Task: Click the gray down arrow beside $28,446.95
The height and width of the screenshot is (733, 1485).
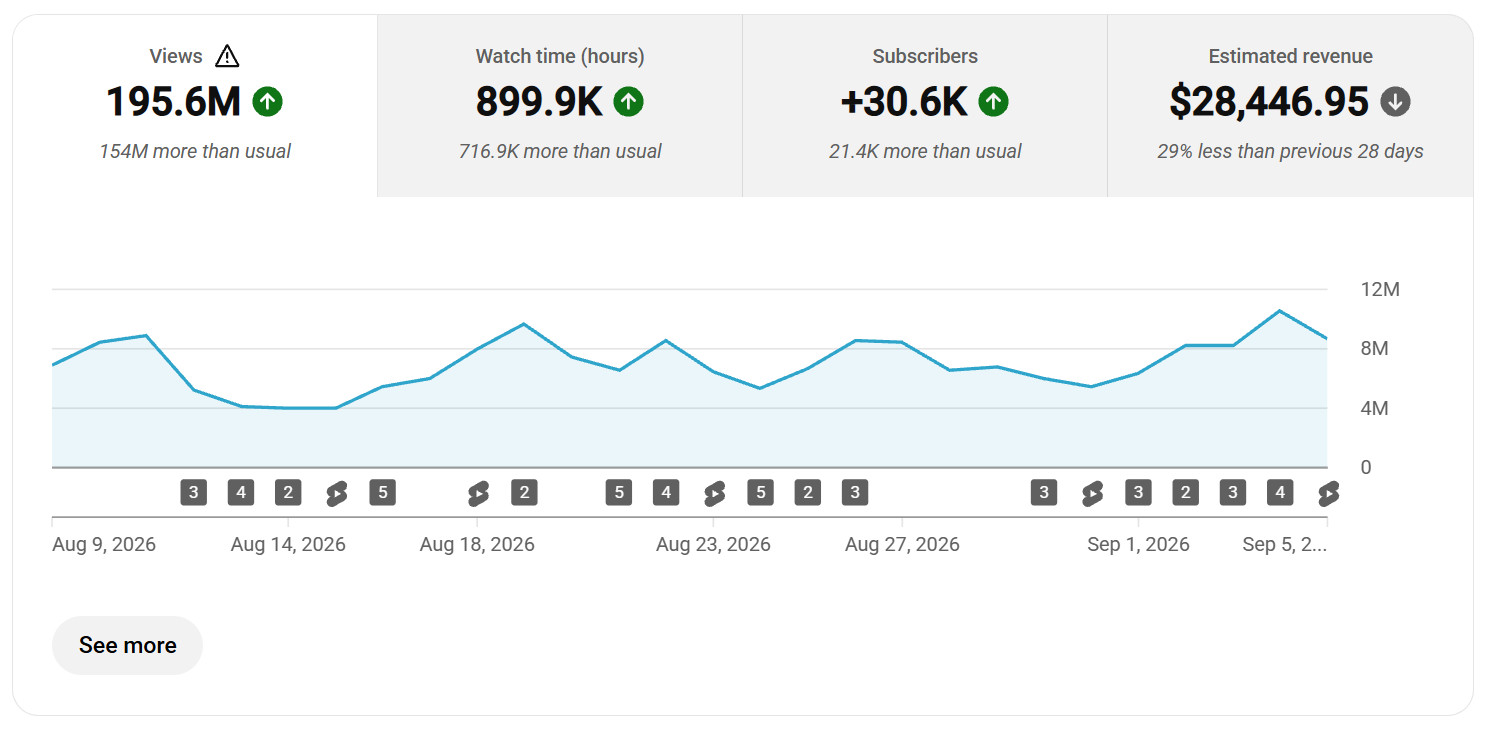Action: [x=1395, y=101]
